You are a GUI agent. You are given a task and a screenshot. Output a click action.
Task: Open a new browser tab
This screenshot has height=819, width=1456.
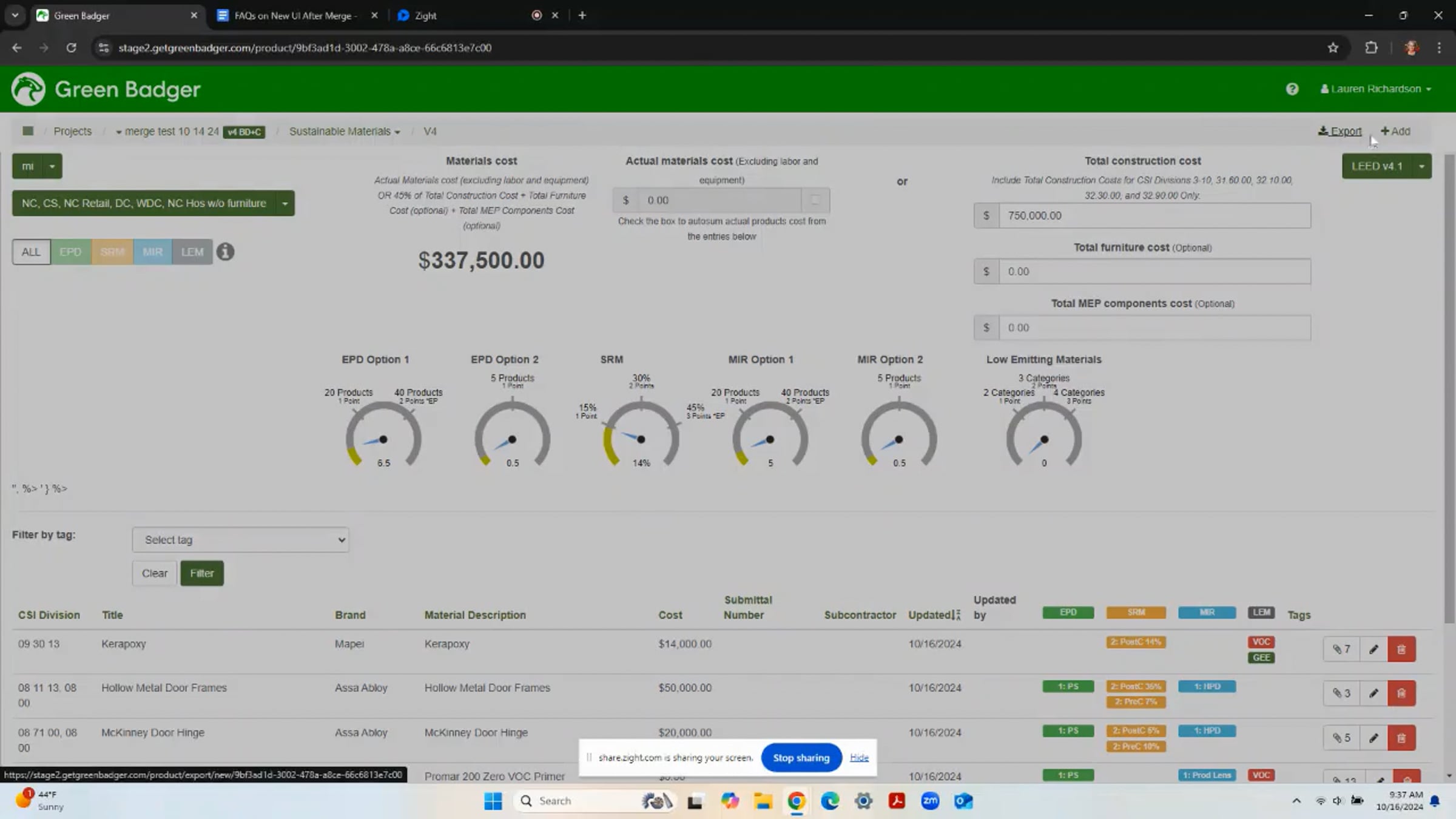coord(582,16)
